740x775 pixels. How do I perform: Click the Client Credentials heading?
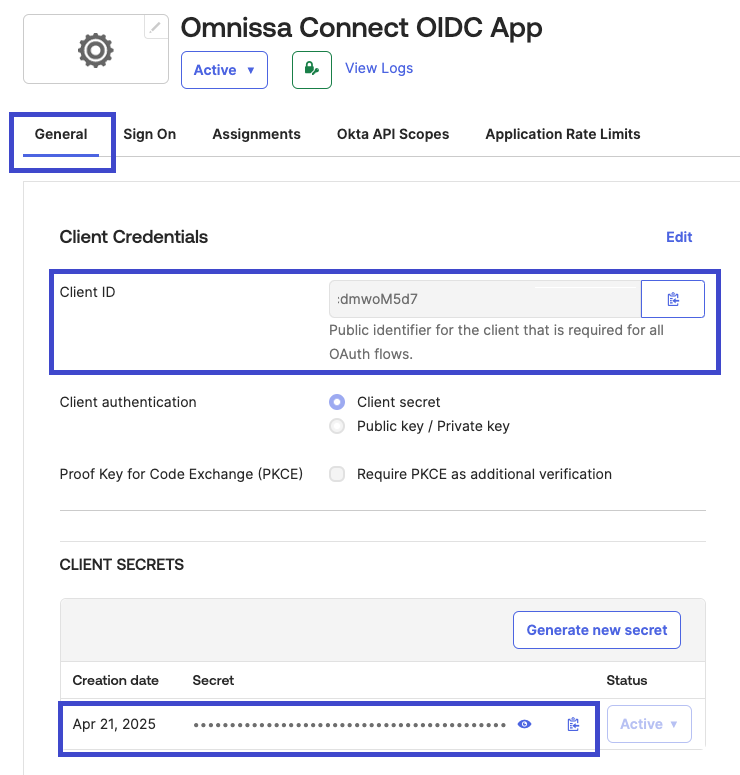[x=133, y=237]
